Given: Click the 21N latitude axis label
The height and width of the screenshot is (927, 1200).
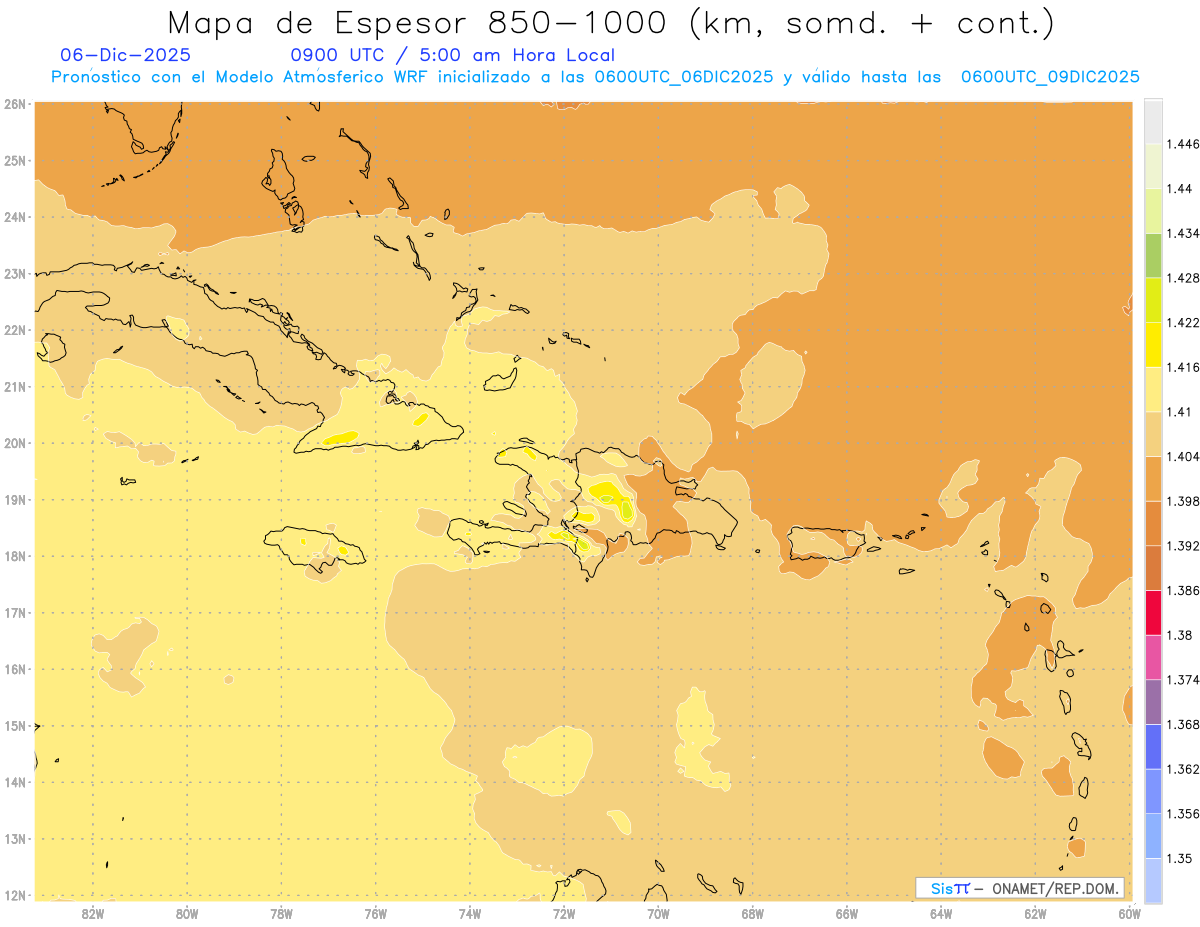Looking at the screenshot, I should pos(14,386).
